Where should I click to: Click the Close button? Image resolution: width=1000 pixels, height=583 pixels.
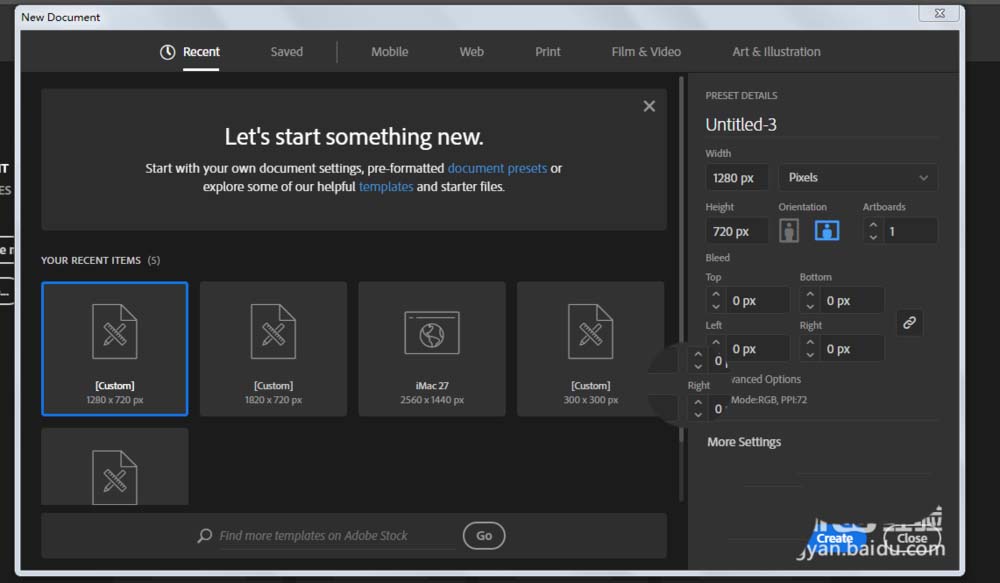912,538
